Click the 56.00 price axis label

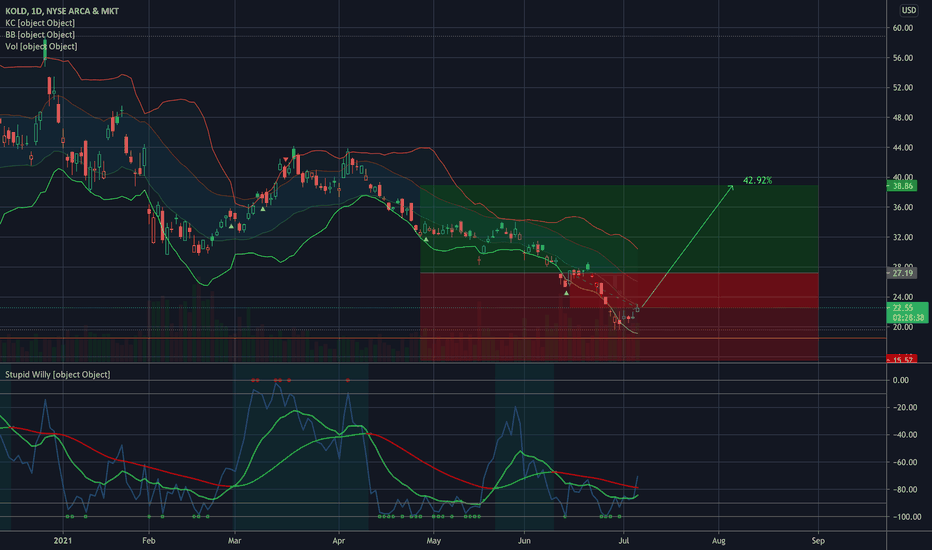[x=902, y=58]
